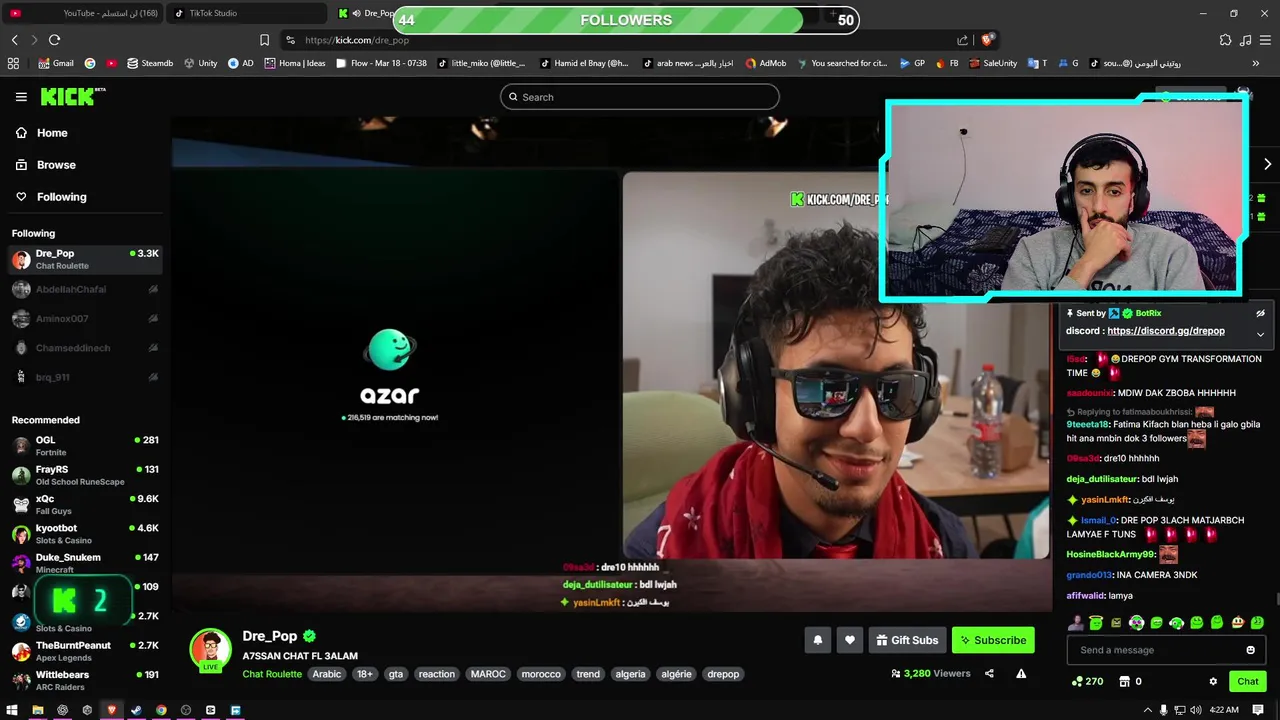
Task: Click the gta tag
Action: [396, 674]
